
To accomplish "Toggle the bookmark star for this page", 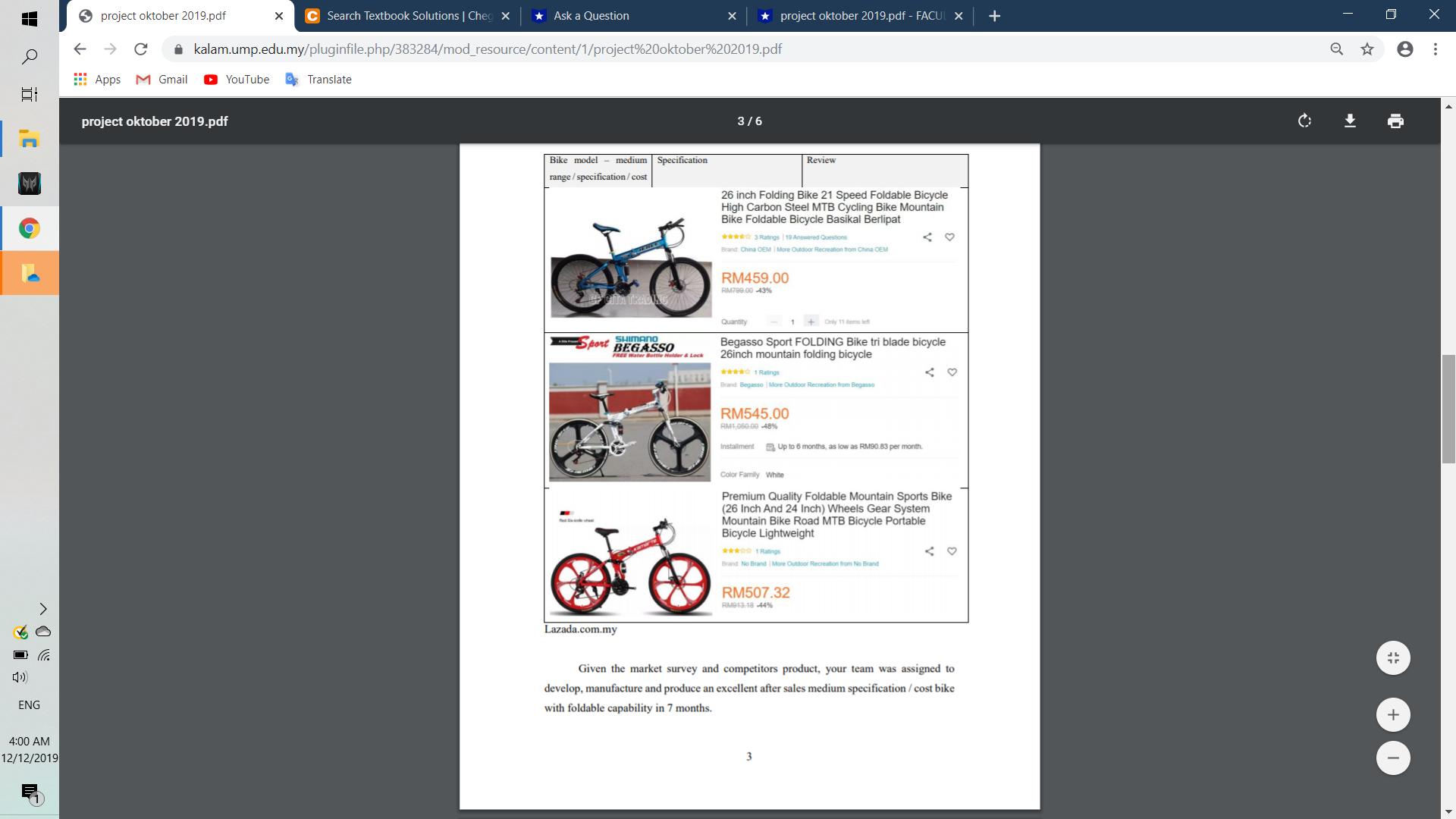I will [1367, 49].
